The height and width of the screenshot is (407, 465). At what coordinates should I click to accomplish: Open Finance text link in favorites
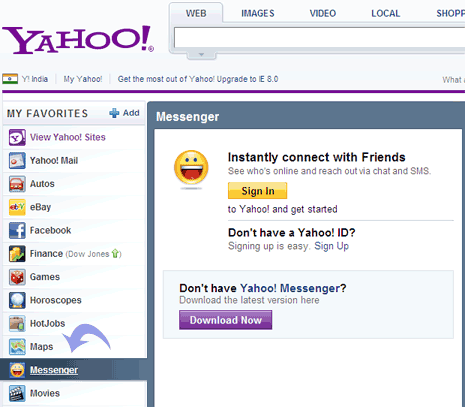tap(46, 254)
